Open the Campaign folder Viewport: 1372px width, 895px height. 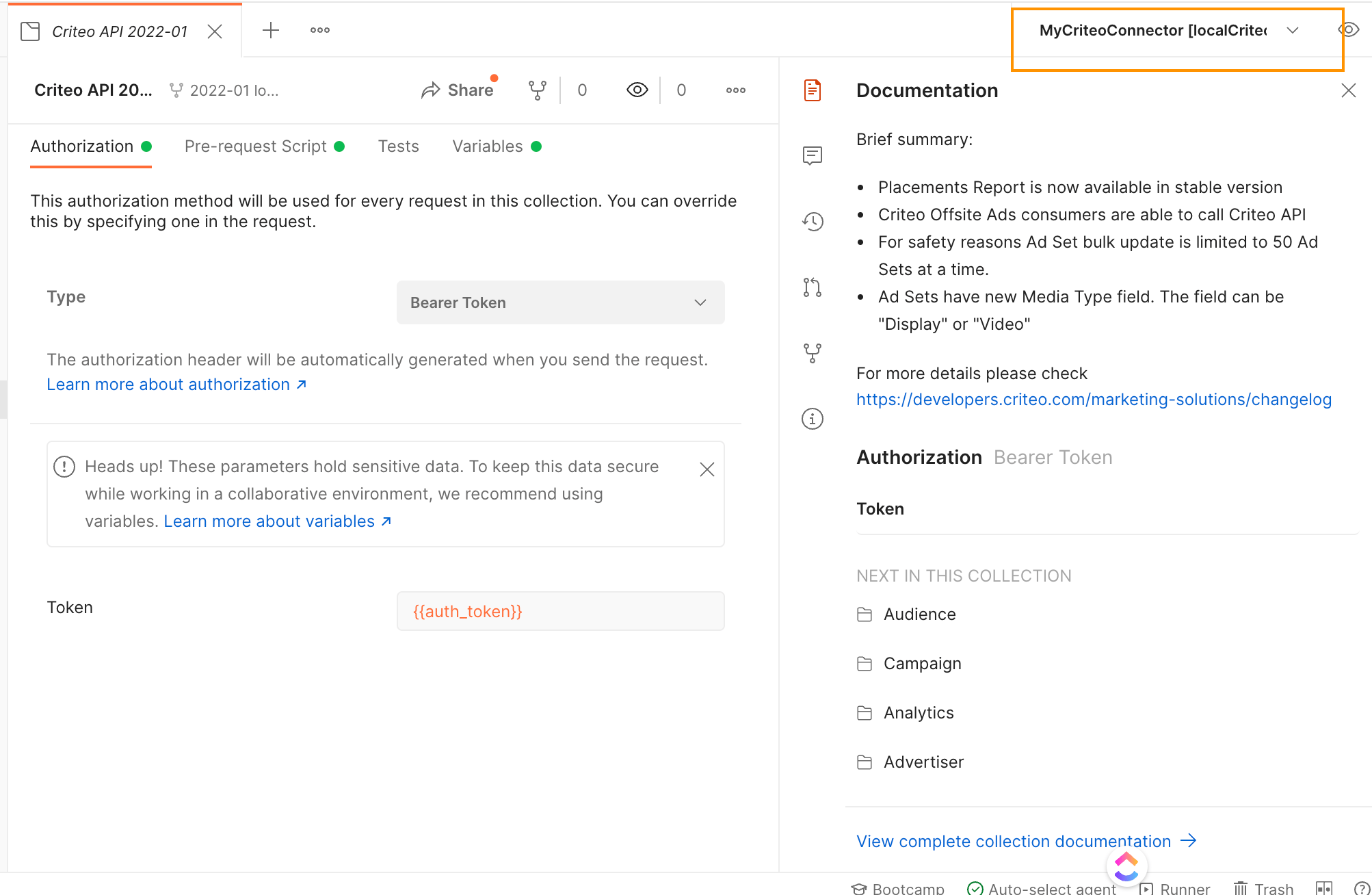pyautogui.click(x=909, y=664)
